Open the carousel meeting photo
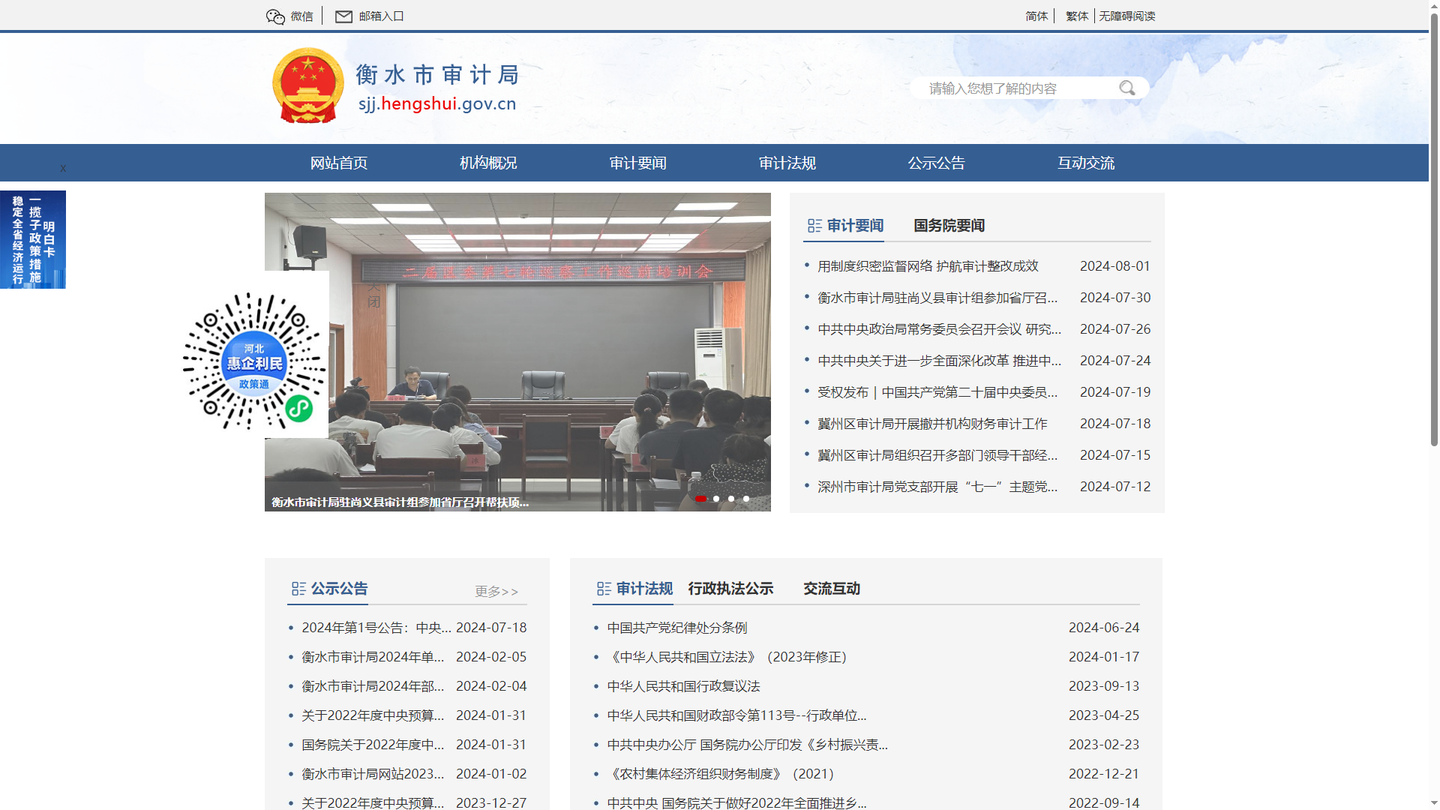 click(517, 352)
